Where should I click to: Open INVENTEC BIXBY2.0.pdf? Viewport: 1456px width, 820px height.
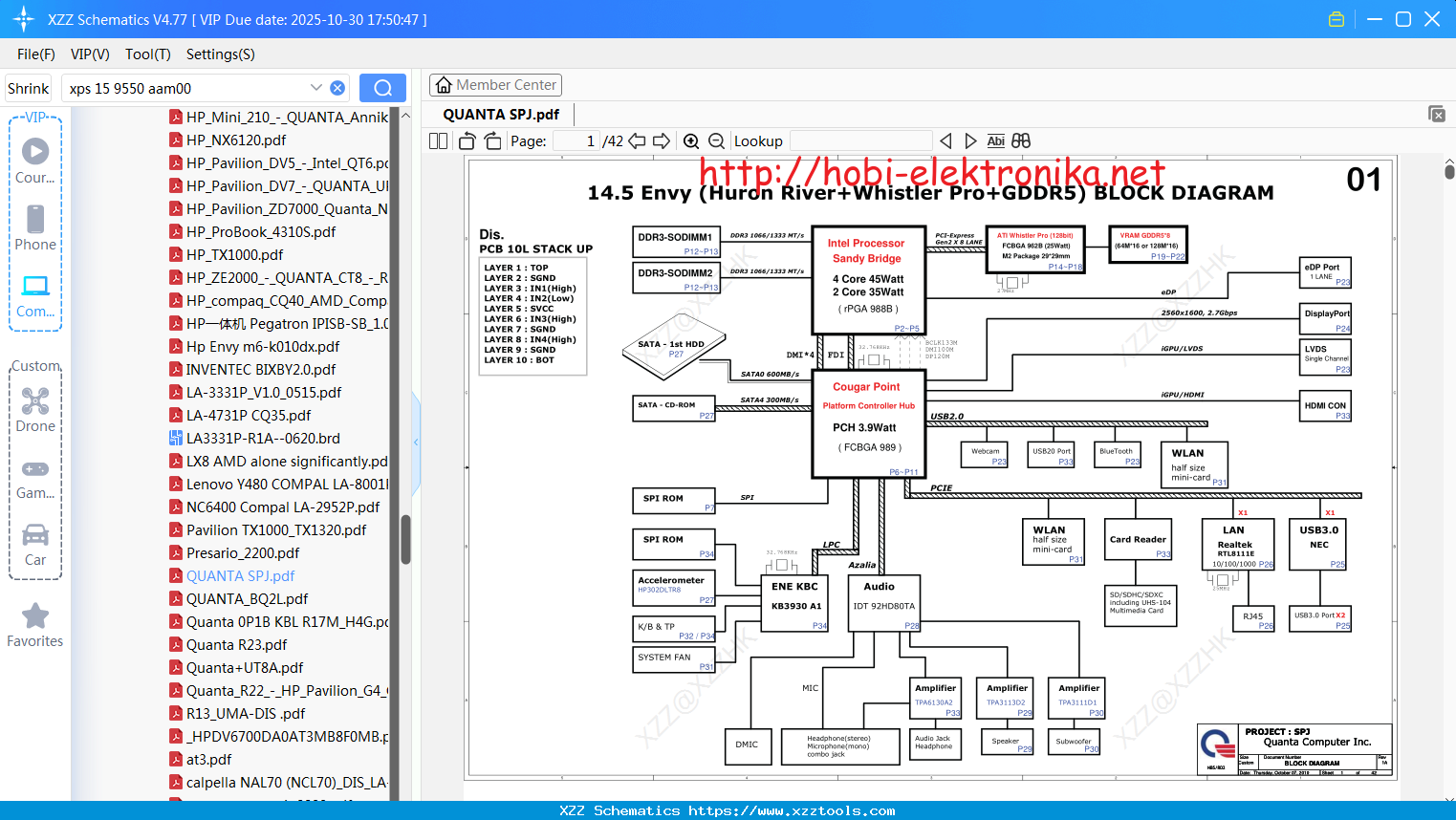coord(261,369)
